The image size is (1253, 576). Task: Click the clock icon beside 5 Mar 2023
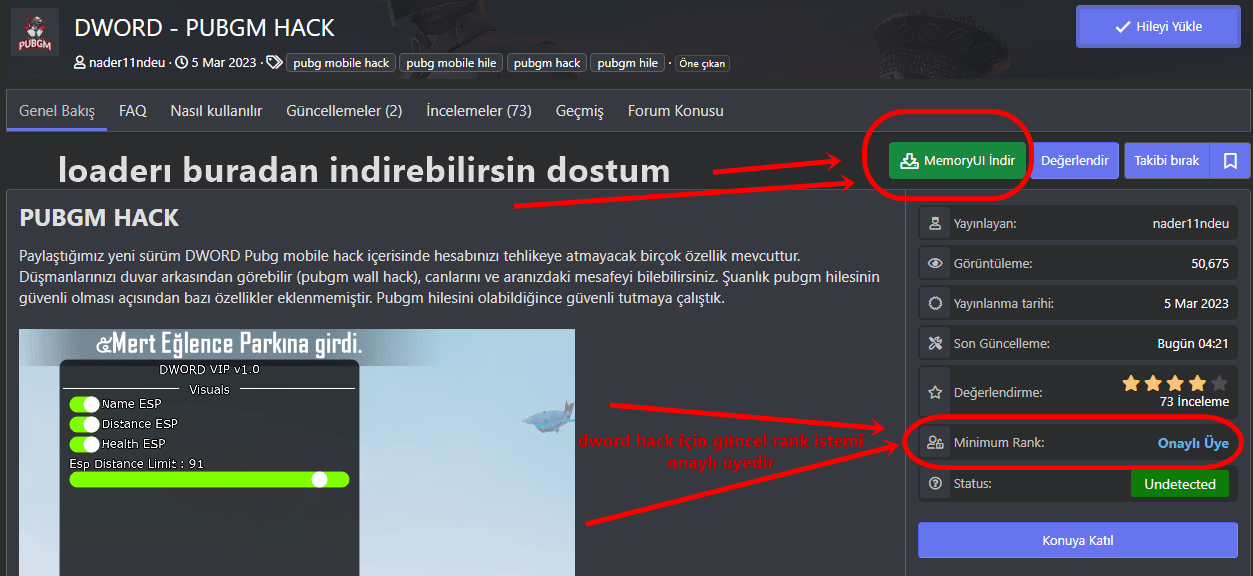tap(181, 62)
